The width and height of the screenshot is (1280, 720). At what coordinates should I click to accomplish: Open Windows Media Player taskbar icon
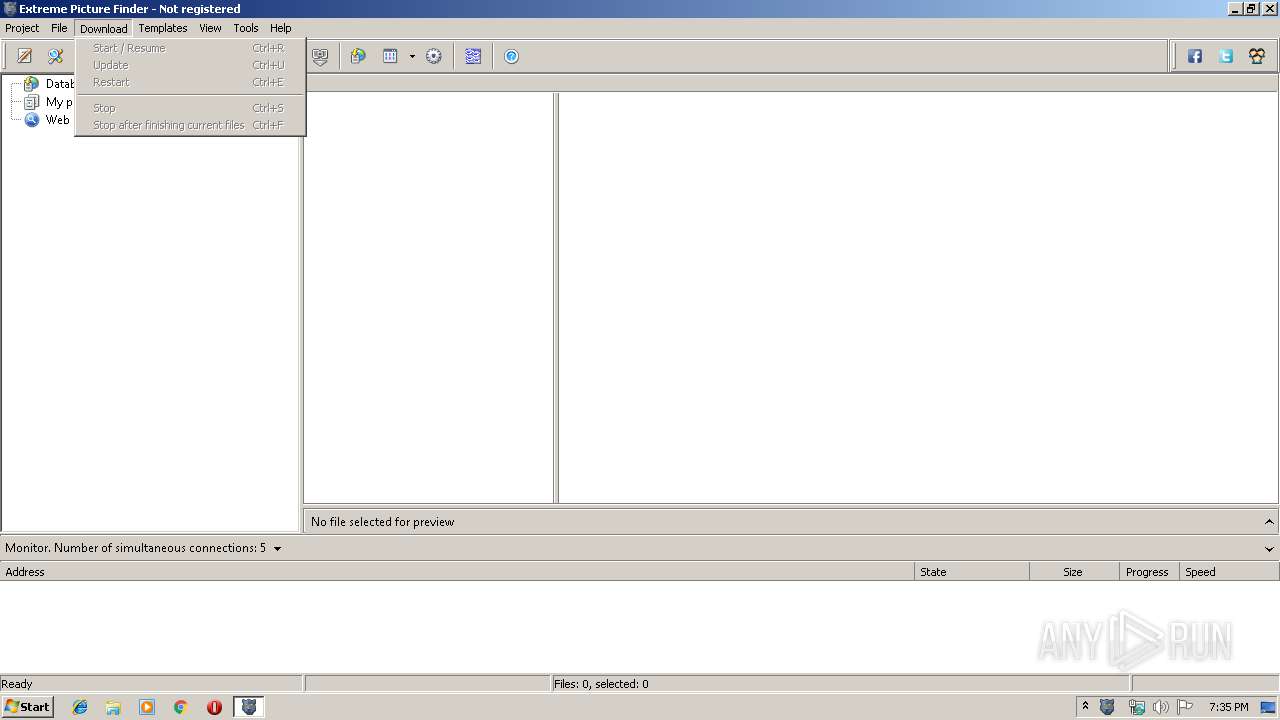[147, 707]
